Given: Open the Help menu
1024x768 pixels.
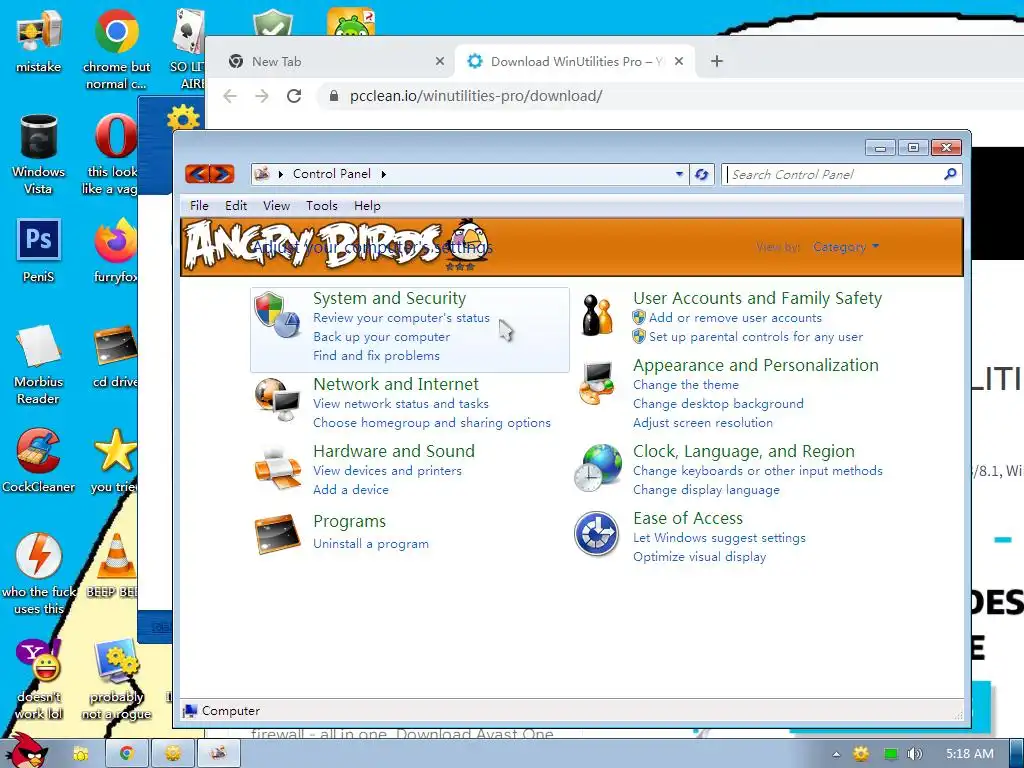Looking at the screenshot, I should tap(367, 206).
